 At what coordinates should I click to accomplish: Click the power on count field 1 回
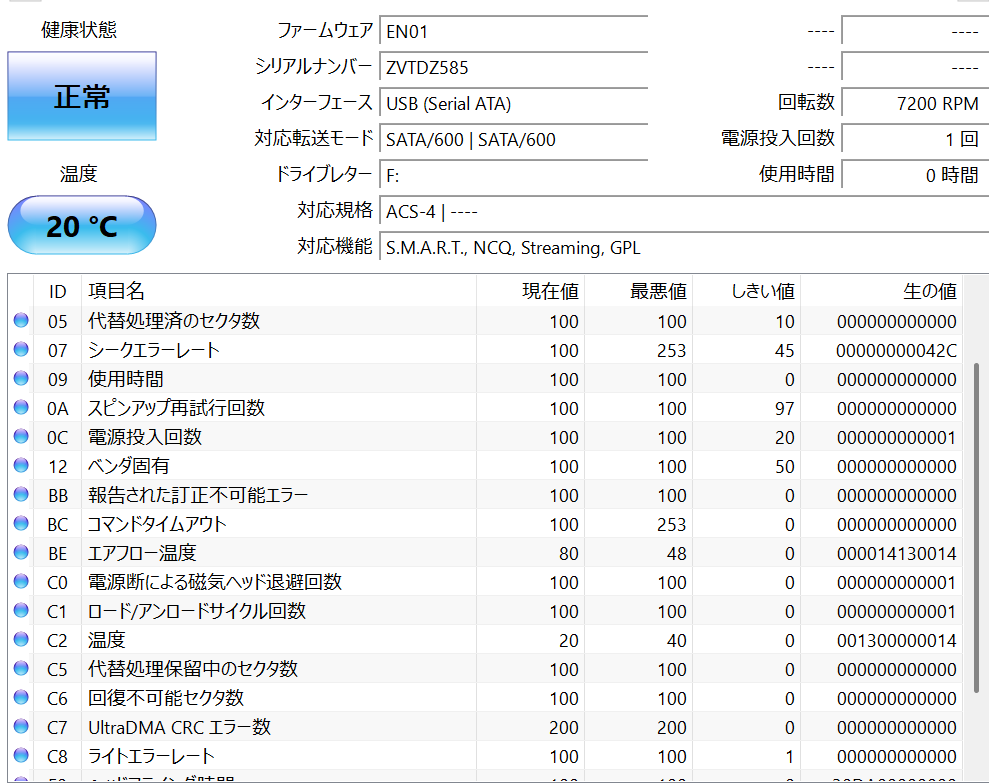[915, 139]
